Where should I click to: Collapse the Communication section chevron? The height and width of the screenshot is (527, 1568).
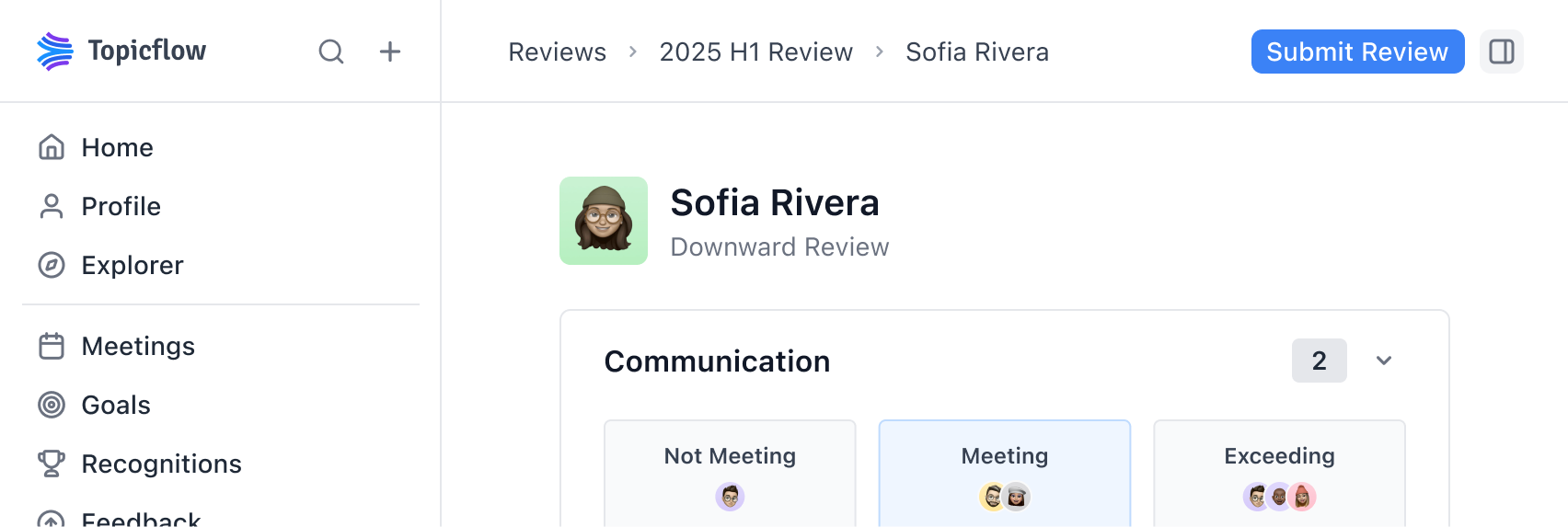(x=1383, y=361)
